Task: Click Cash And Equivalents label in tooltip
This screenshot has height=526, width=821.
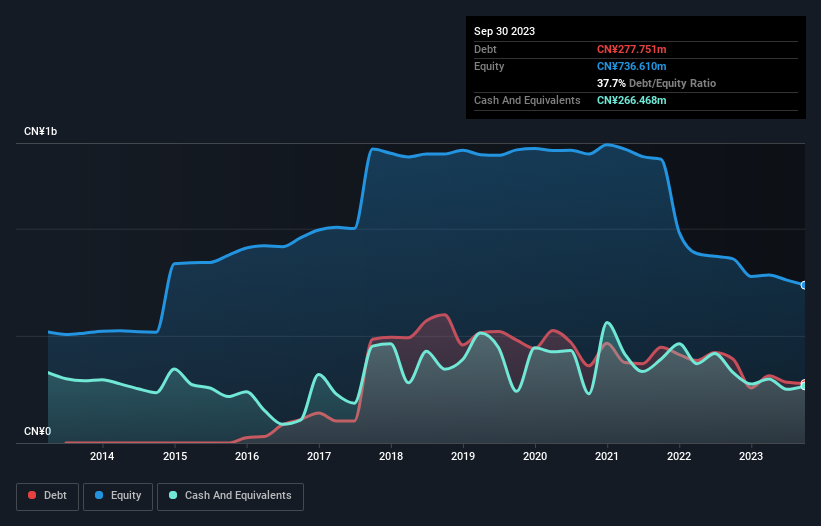Action: [527, 100]
